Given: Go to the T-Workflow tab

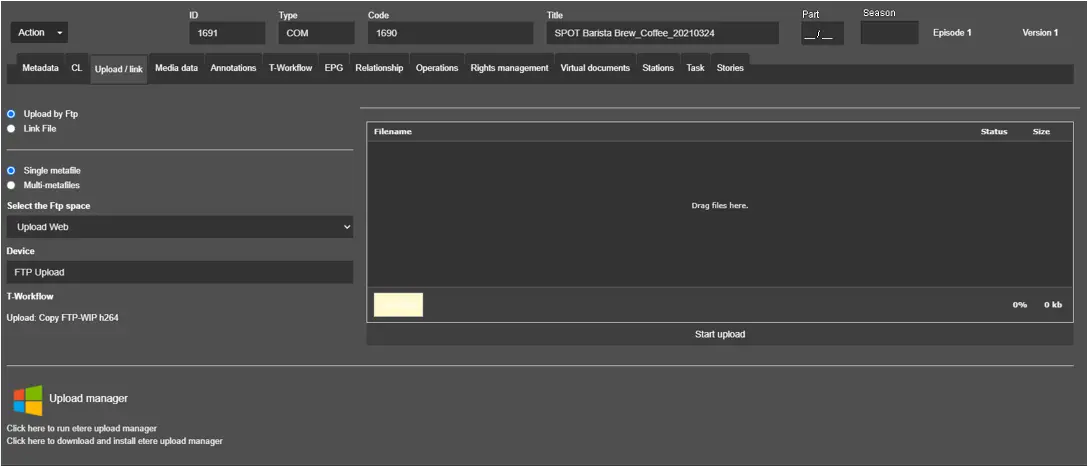Looking at the screenshot, I should click(290, 68).
